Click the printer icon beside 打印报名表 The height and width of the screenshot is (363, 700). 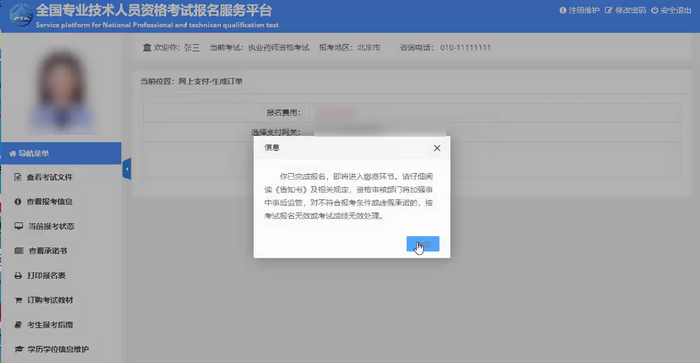(18, 275)
